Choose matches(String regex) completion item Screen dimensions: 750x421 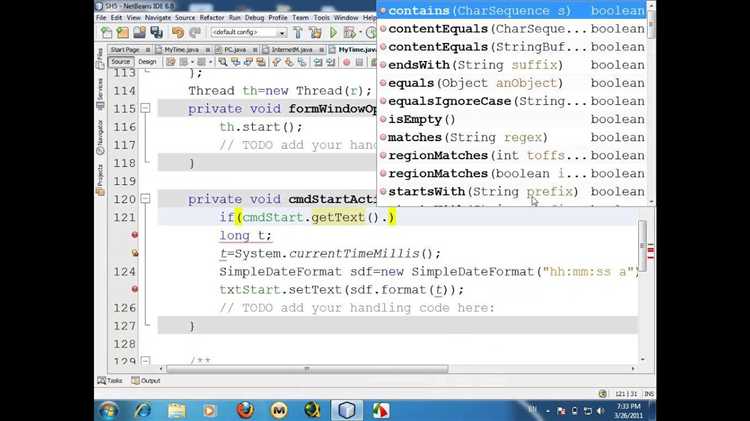pos(512,137)
